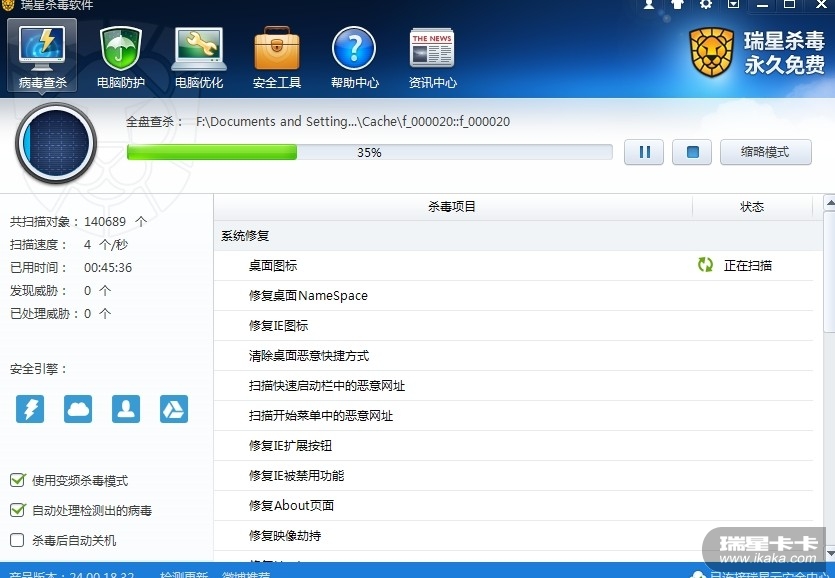This screenshot has width=835, height=578.
Task: Open settings gear in title bar
Action: point(706,5)
